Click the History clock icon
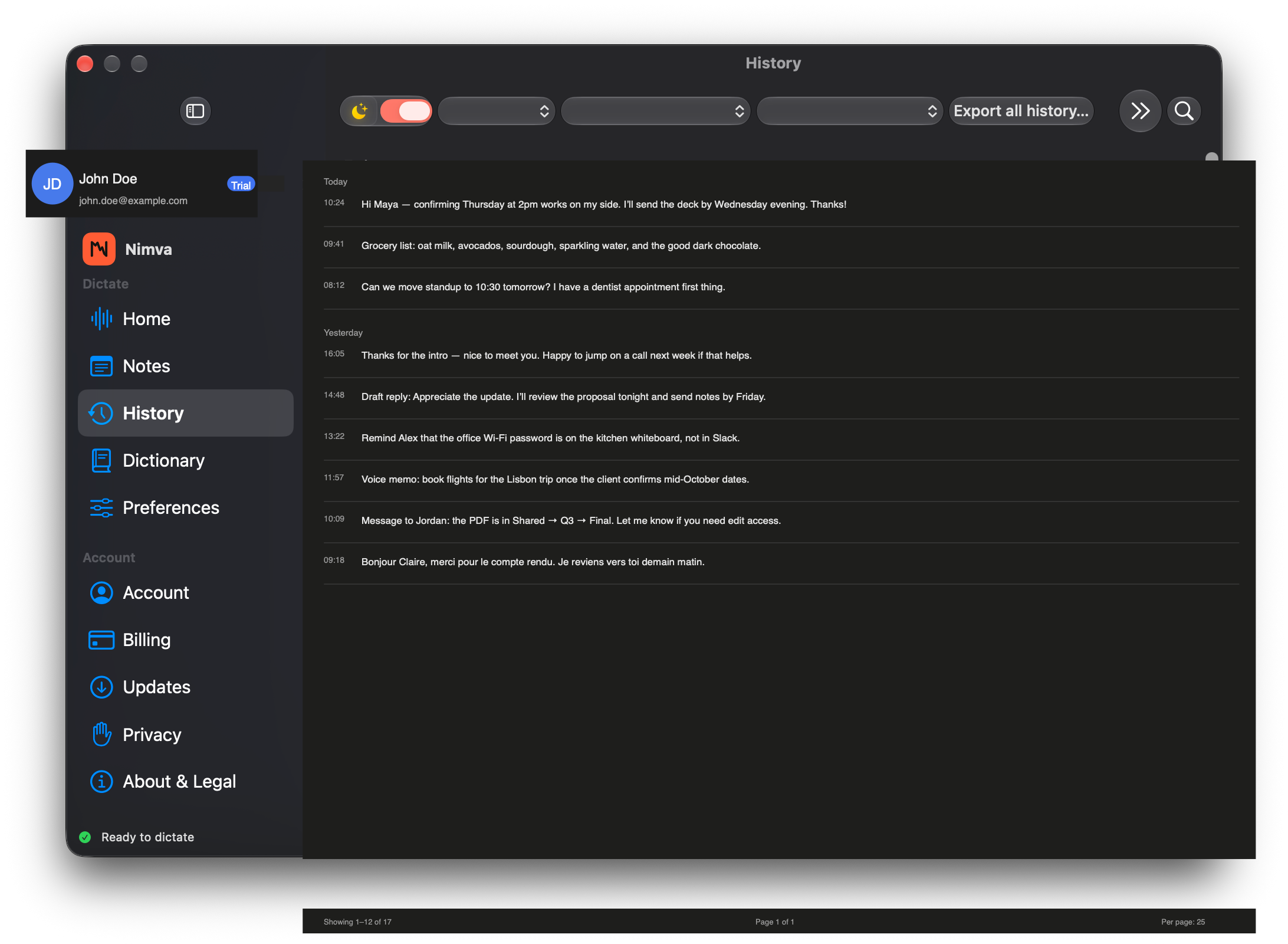The width and height of the screenshot is (1288, 944). pyautogui.click(x=101, y=413)
